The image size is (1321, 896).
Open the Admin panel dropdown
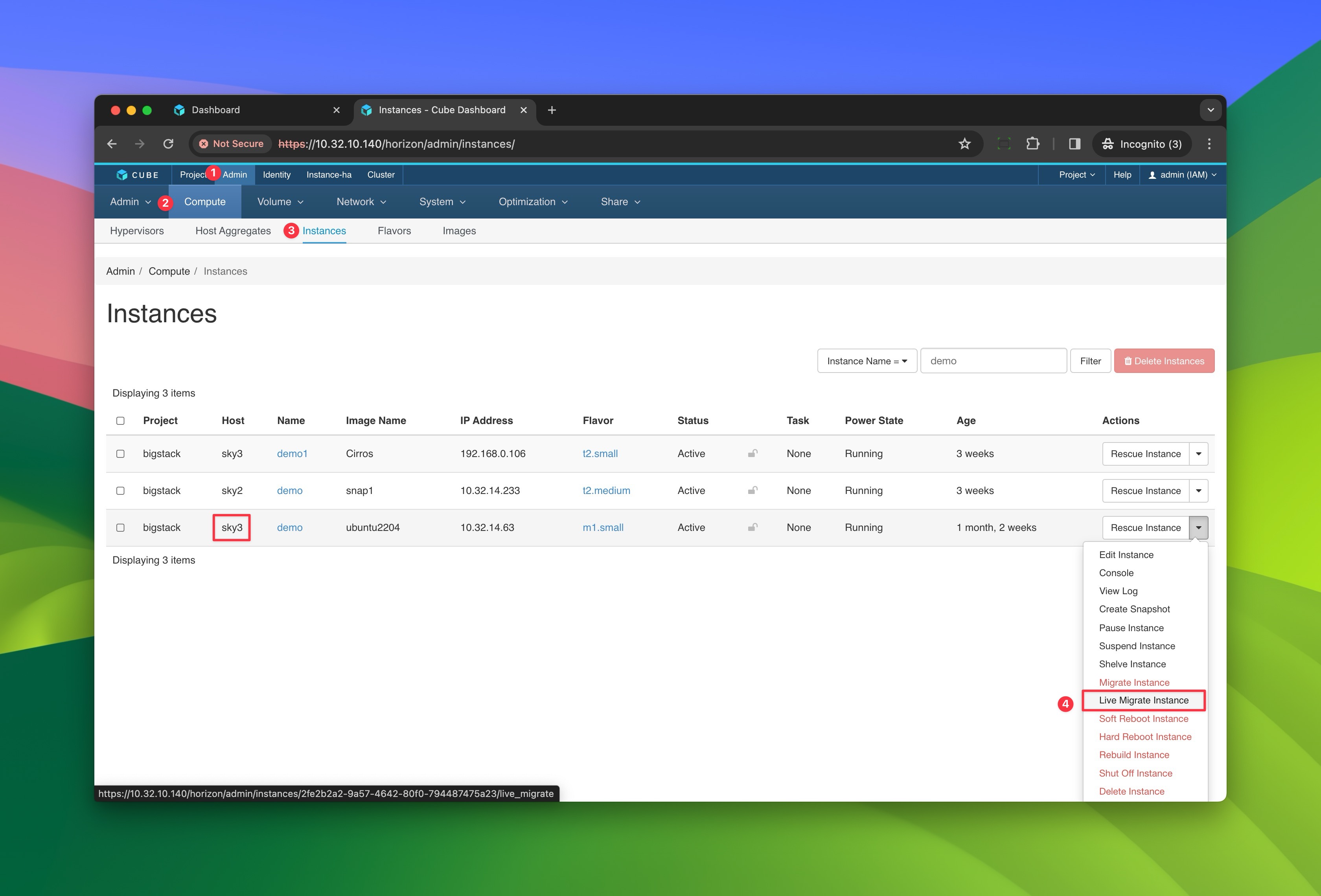point(131,202)
